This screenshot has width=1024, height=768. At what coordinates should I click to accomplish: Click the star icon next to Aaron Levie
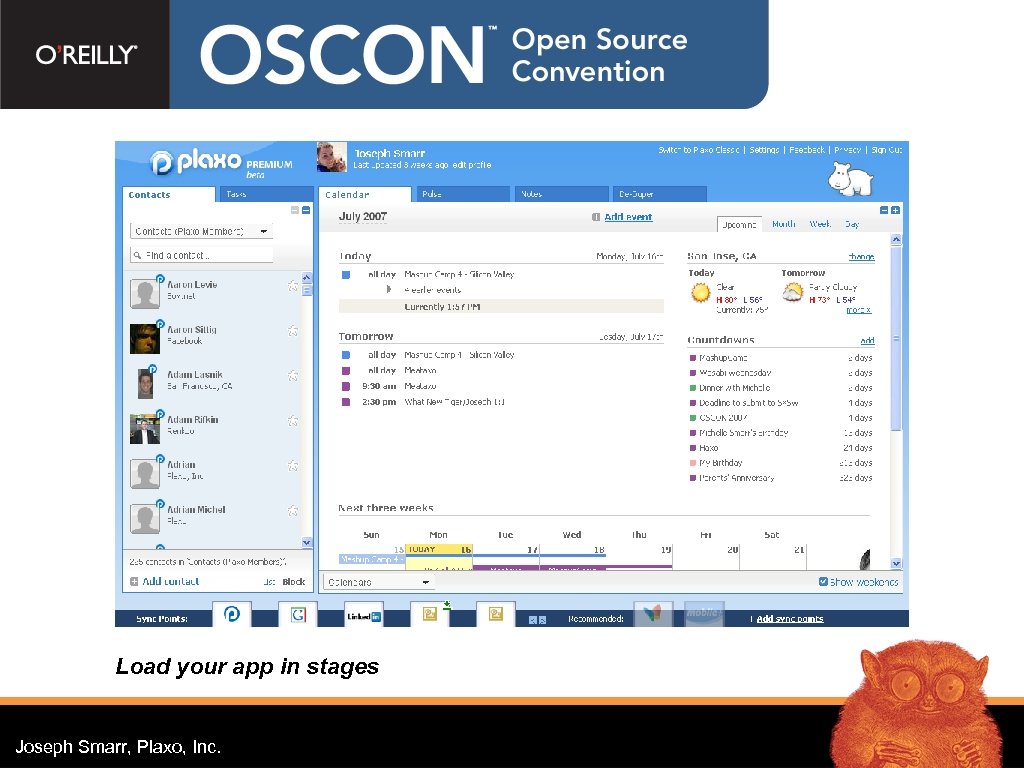(293, 286)
